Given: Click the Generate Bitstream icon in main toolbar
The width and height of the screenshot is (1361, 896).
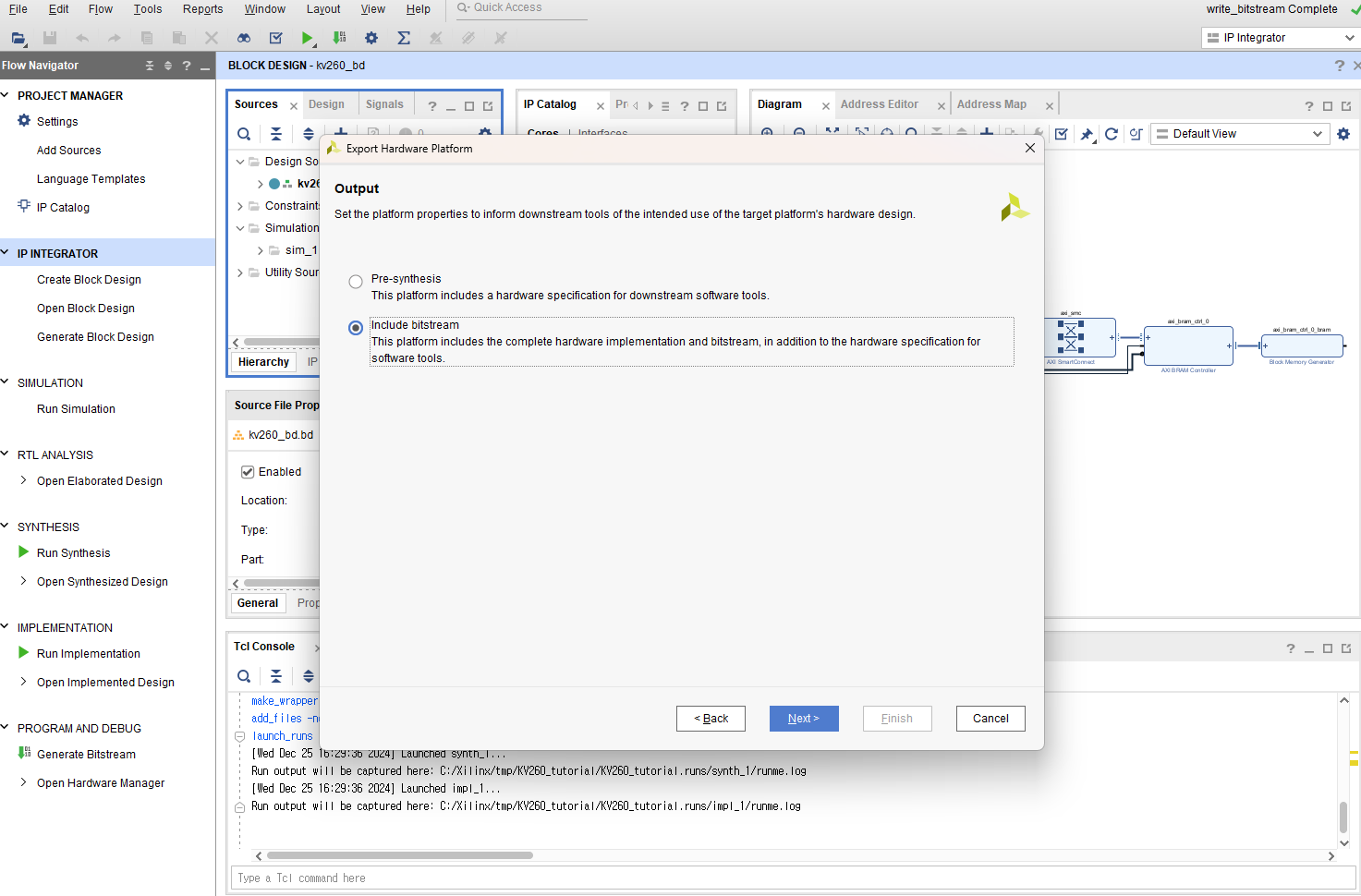Looking at the screenshot, I should coord(340,38).
